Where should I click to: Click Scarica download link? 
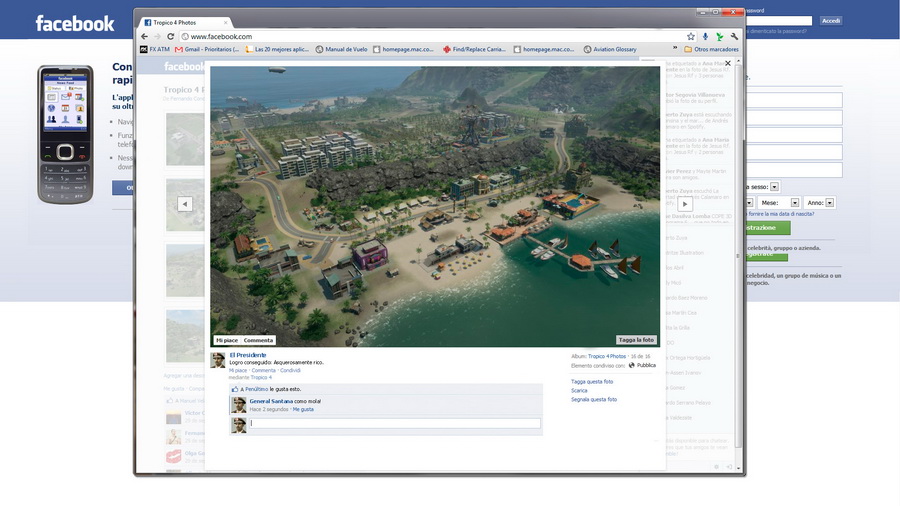[x=579, y=391]
